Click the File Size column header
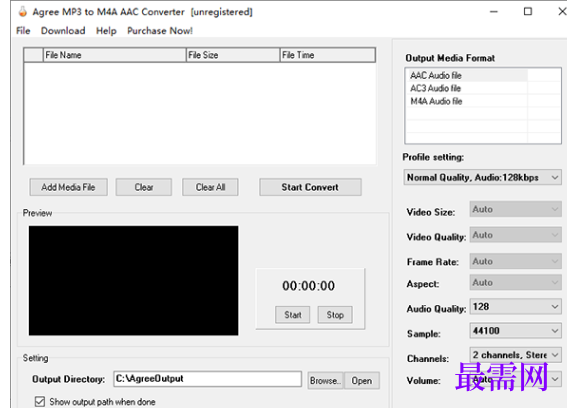The height and width of the screenshot is (408, 567). (x=233, y=55)
